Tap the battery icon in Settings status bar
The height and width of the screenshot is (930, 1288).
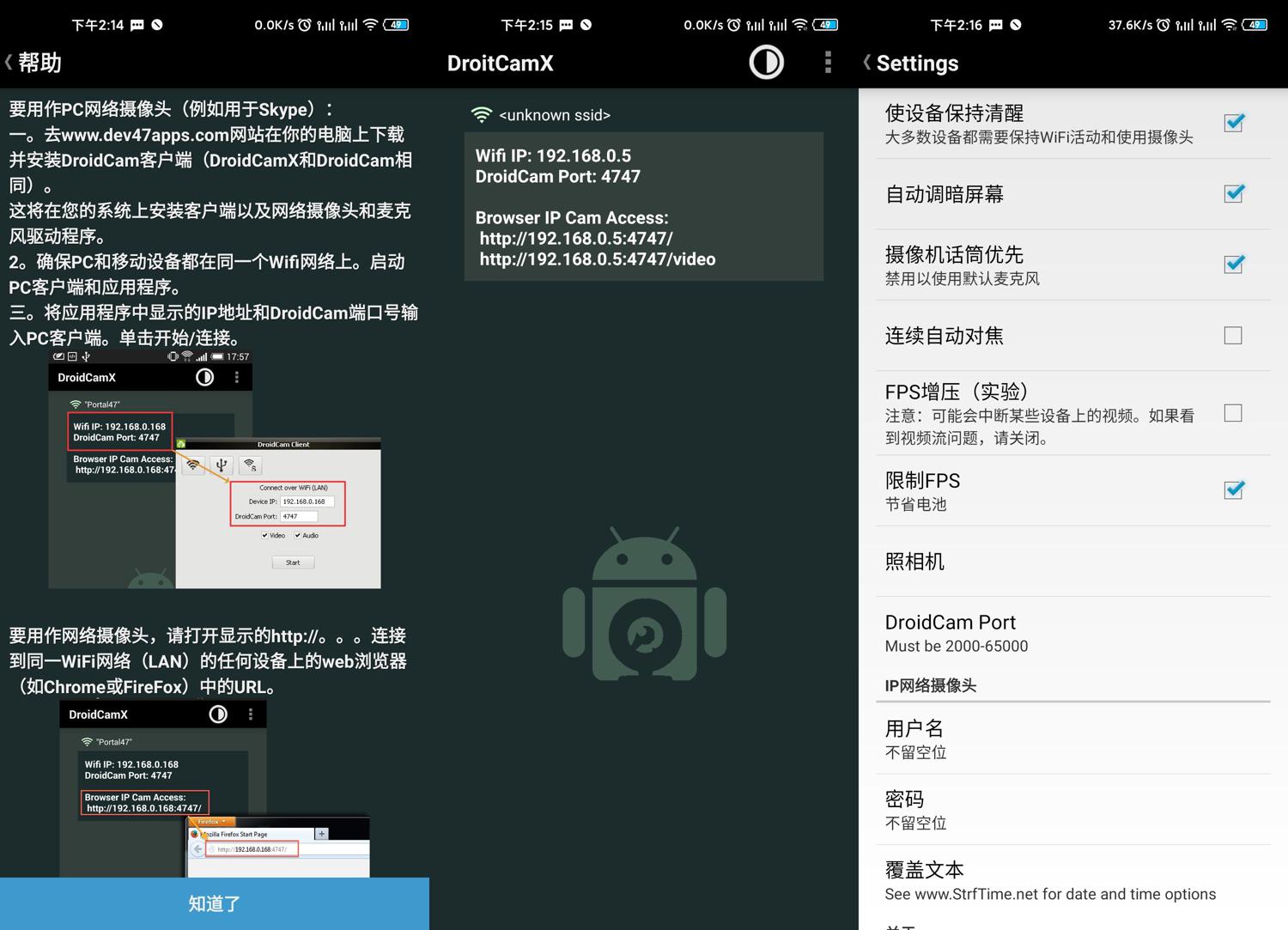[1255, 25]
